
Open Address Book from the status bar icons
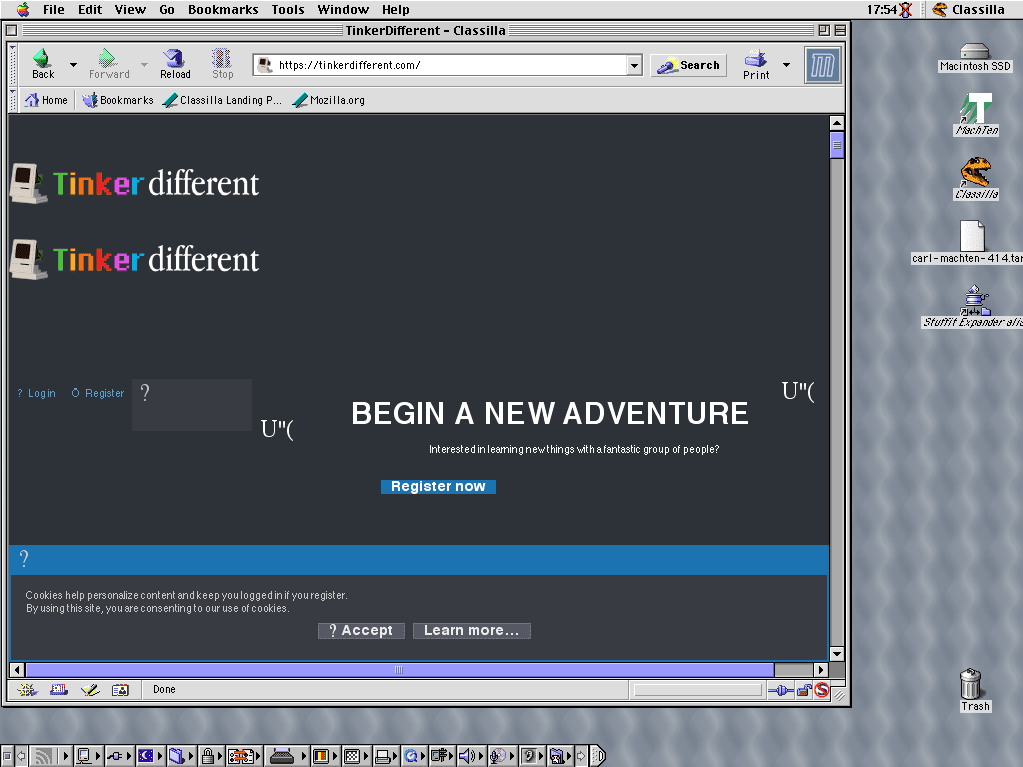click(121, 689)
